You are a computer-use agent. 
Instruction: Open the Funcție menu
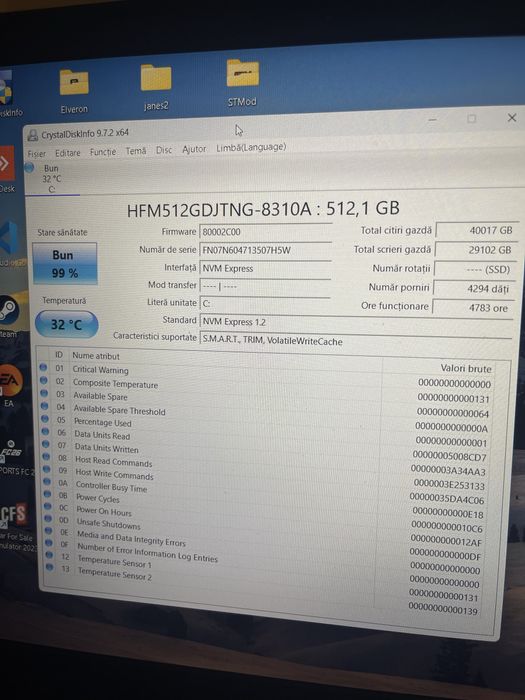coord(103,152)
